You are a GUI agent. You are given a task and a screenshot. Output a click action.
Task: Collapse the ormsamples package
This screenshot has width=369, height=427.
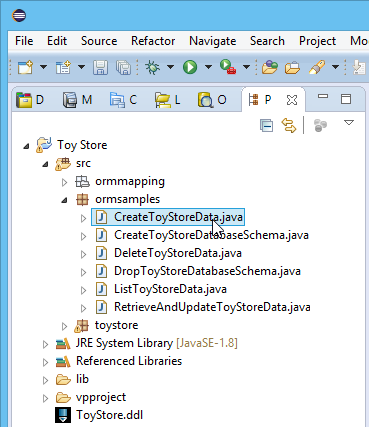pos(65,200)
